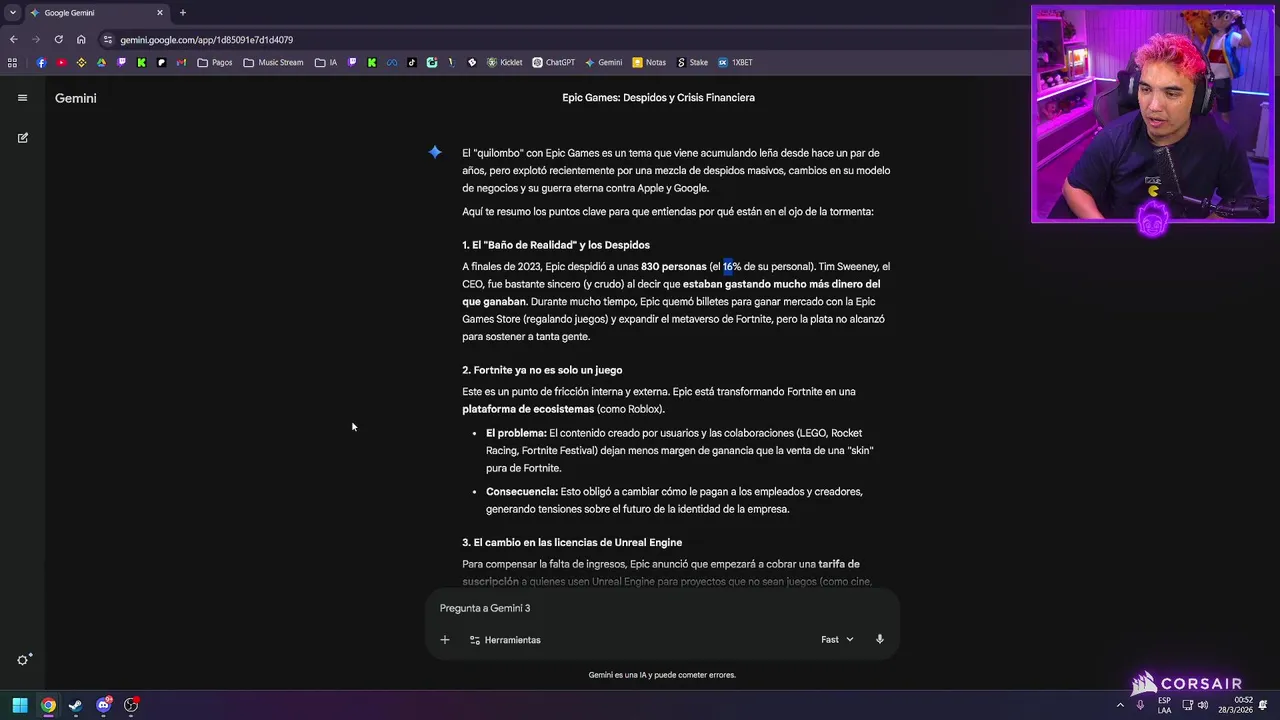Open the notifications bell in tray

pyautogui.click(x=1264, y=705)
